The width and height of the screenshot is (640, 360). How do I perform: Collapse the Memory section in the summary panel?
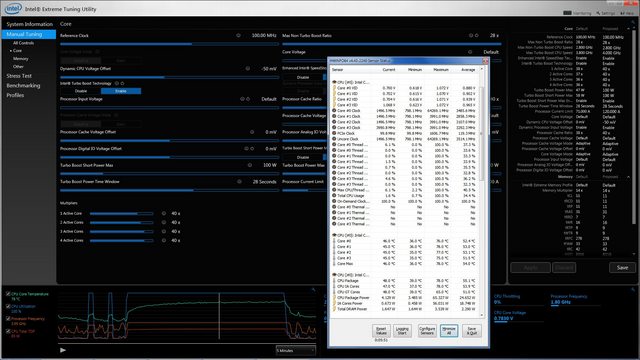pyautogui.click(x=628, y=177)
